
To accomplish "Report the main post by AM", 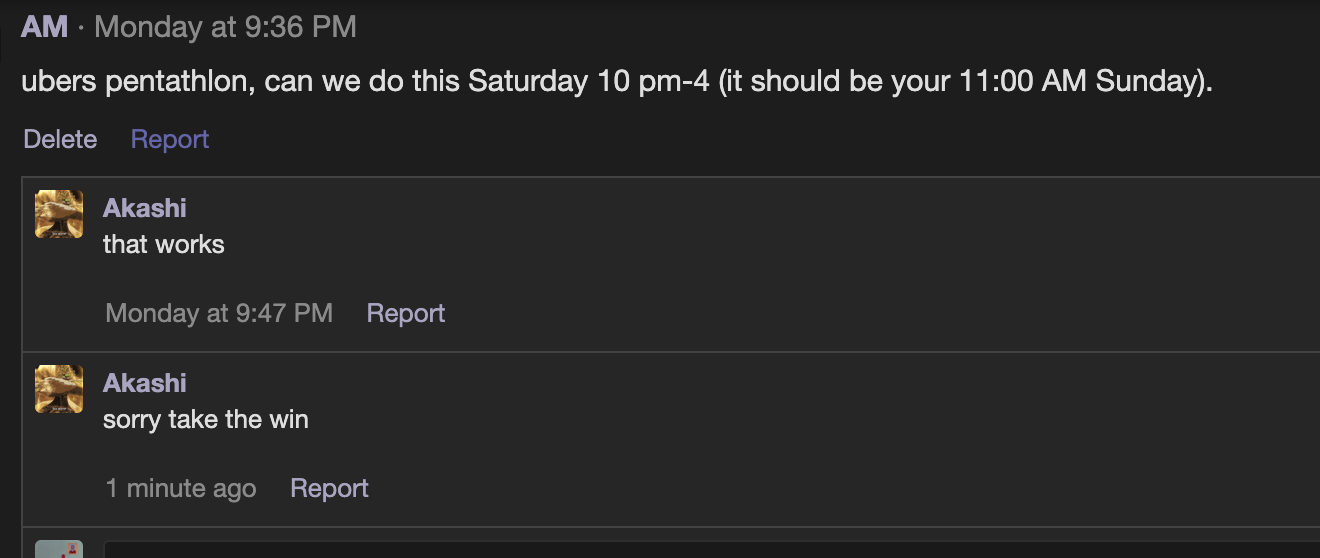I will (170, 139).
